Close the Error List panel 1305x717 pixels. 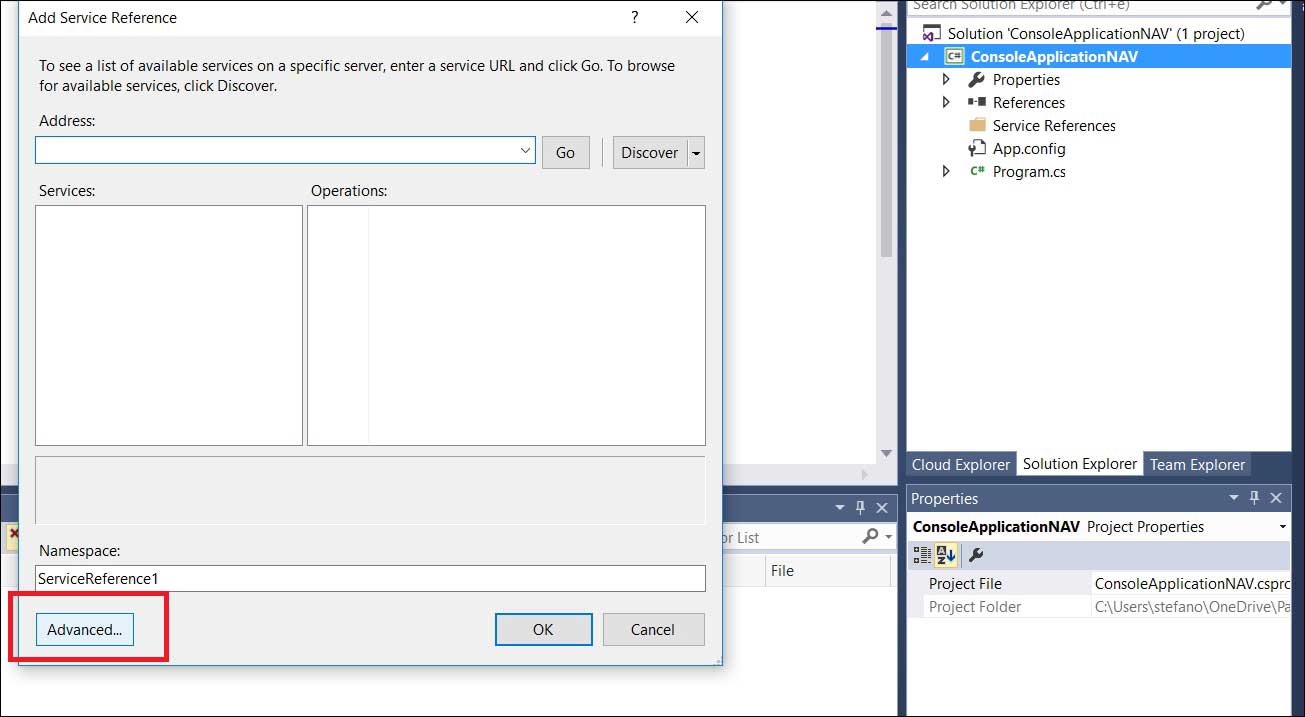coord(882,508)
